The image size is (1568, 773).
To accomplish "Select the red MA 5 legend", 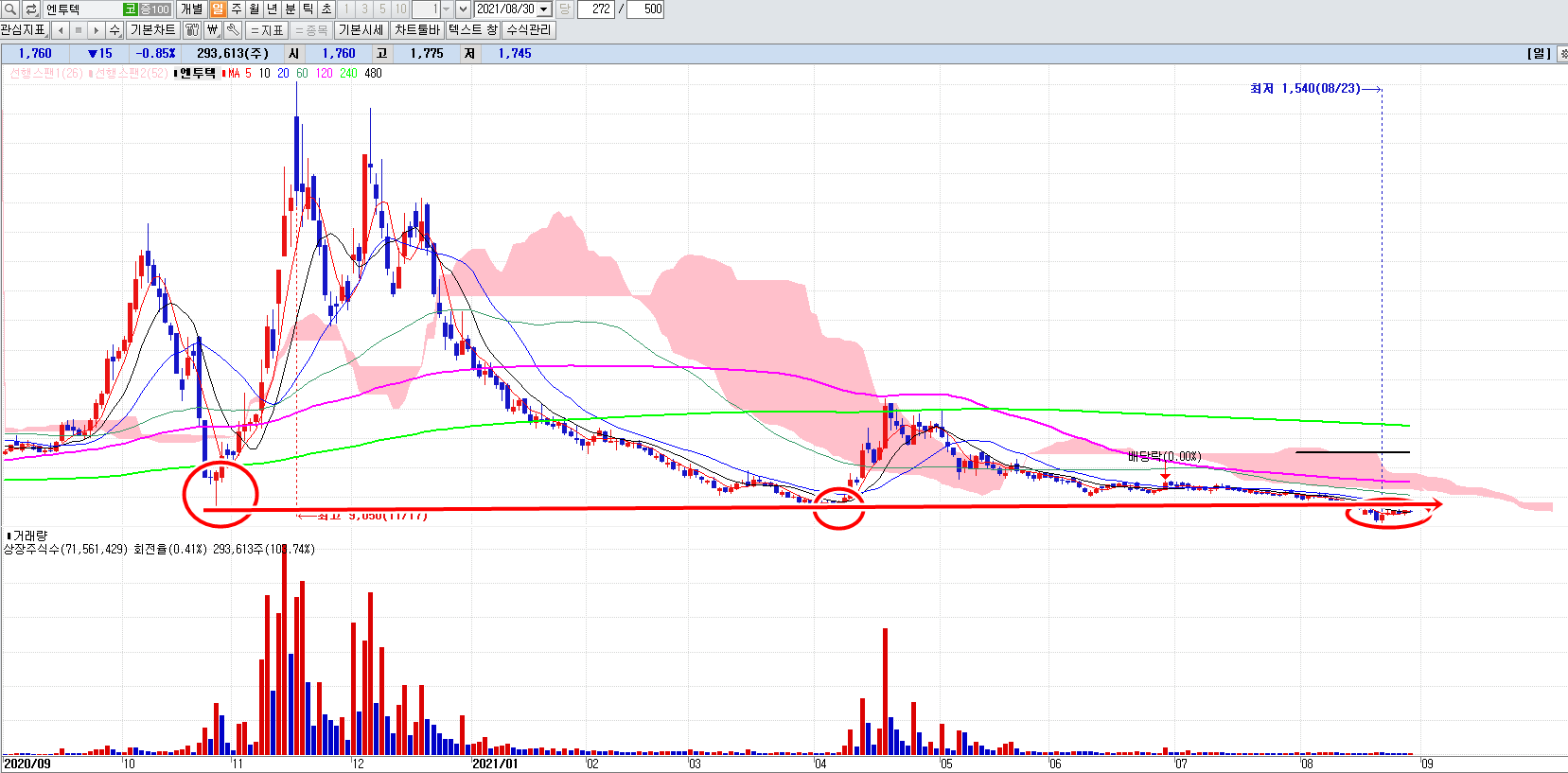I will pyautogui.click(x=239, y=73).
